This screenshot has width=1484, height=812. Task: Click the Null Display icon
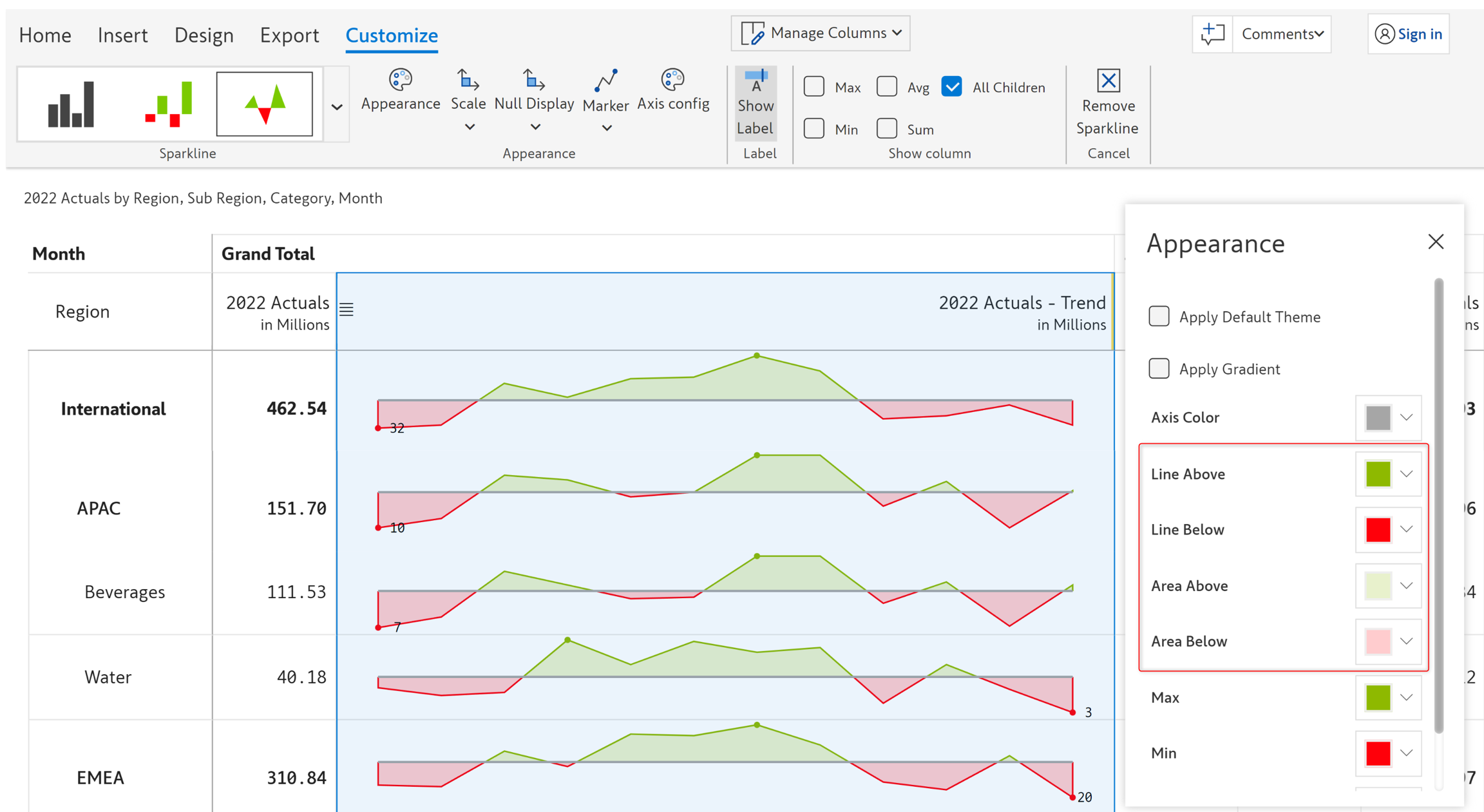(x=534, y=80)
